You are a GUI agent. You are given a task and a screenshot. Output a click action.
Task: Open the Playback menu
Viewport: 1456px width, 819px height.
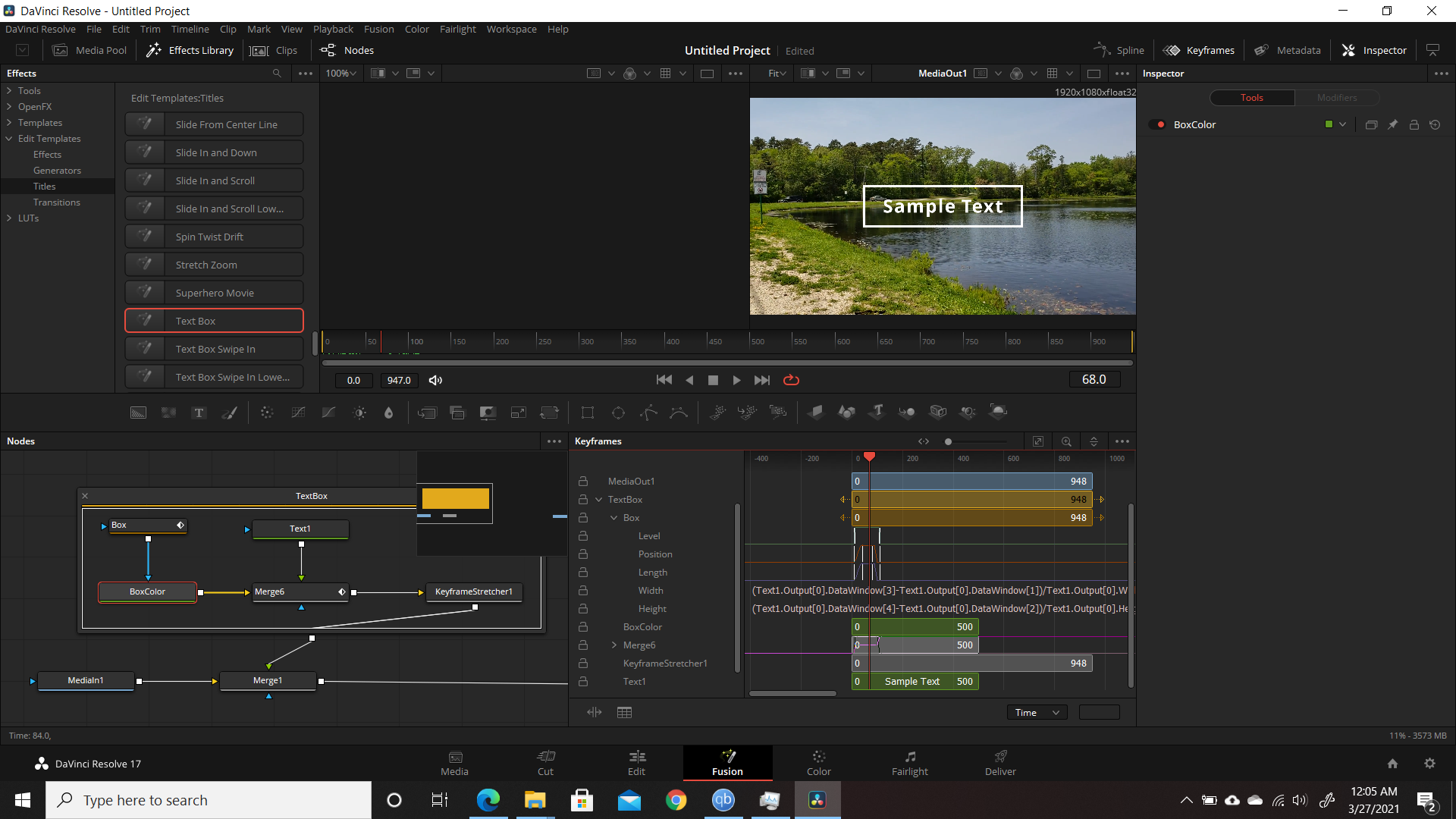tap(333, 29)
